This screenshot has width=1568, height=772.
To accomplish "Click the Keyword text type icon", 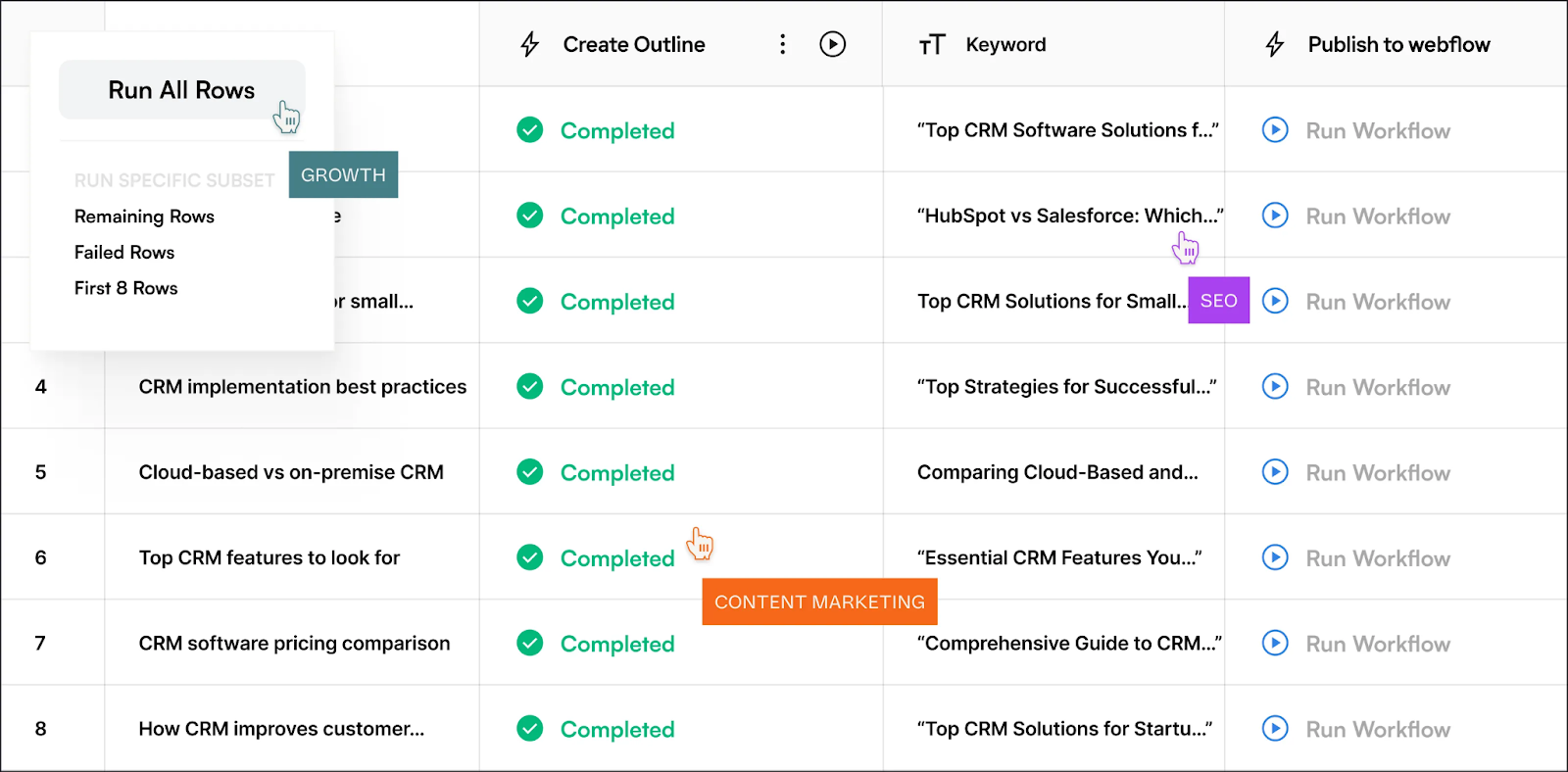I will (932, 44).
